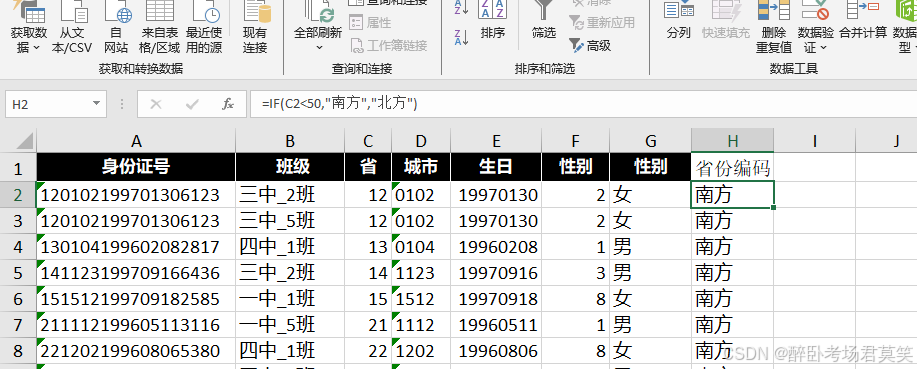The image size is (917, 369).
Task: Click cell containing 三中_5班
Action: tap(290, 220)
